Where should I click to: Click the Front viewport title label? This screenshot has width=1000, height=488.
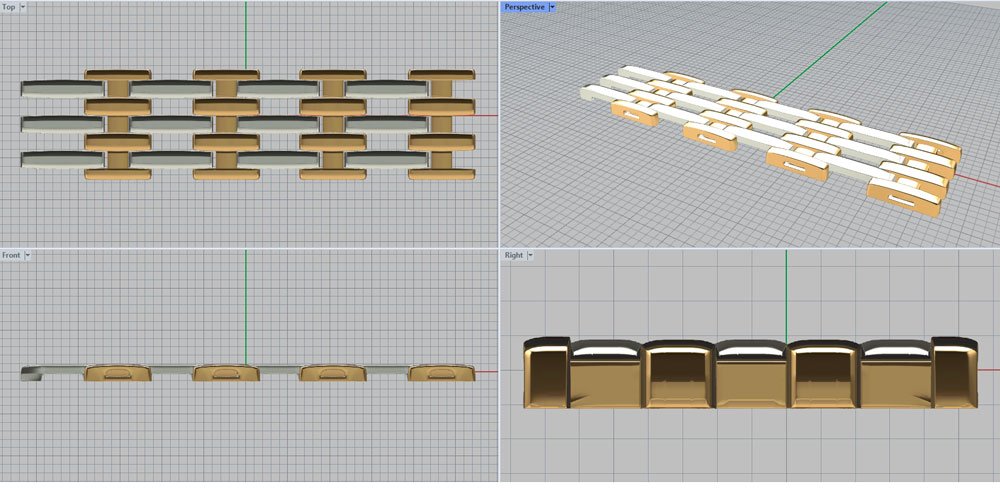pyautogui.click(x=11, y=255)
